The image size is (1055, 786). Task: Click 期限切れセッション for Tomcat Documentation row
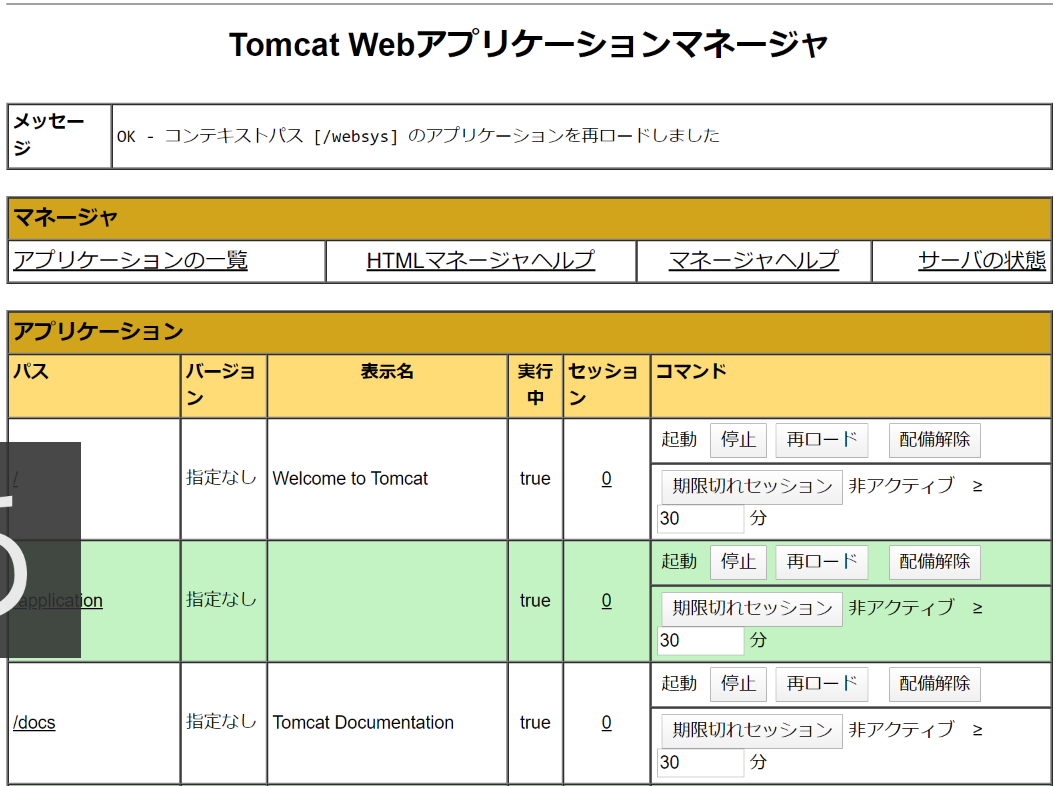click(x=752, y=730)
